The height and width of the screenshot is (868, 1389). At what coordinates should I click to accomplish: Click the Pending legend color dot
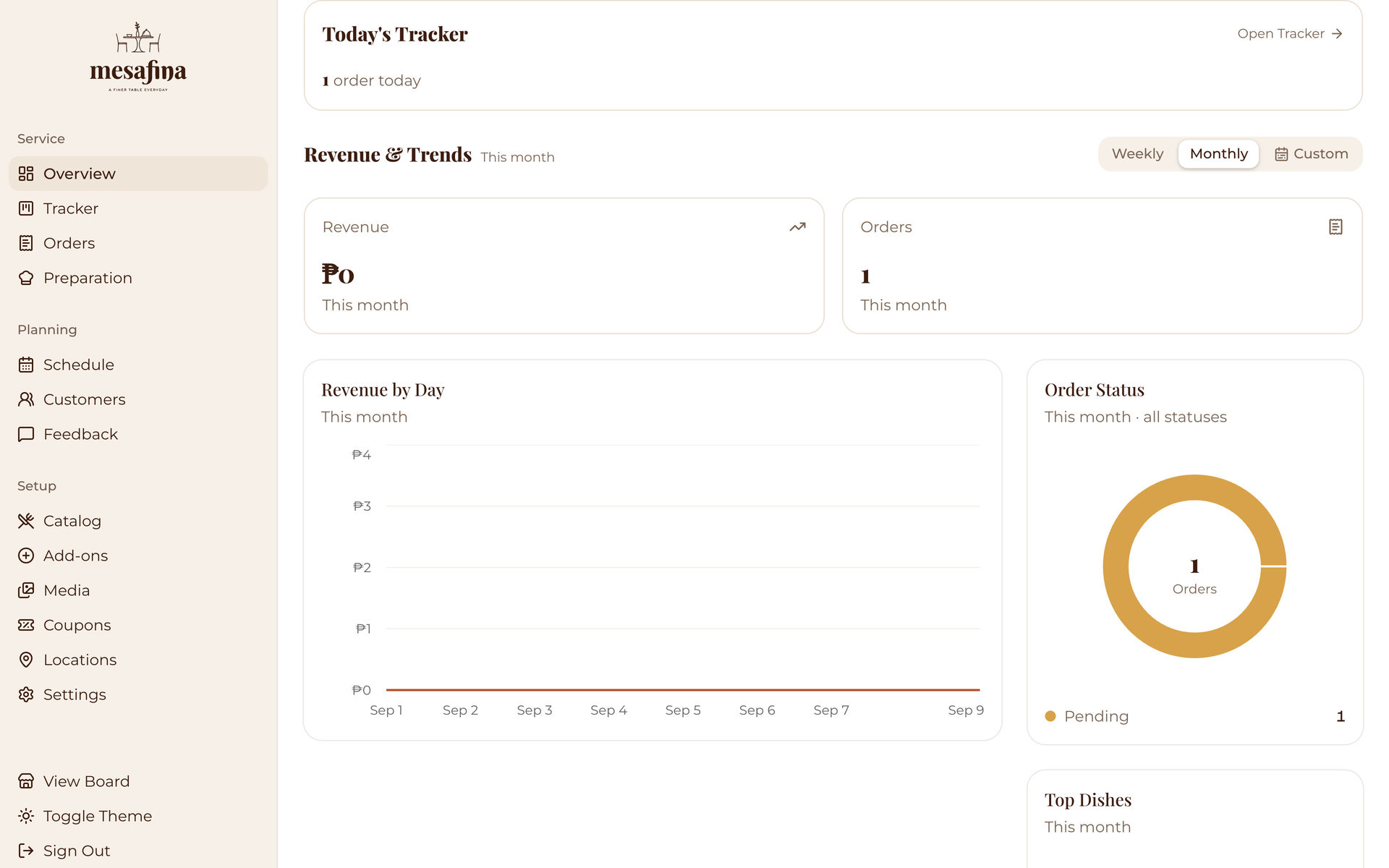pos(1050,716)
